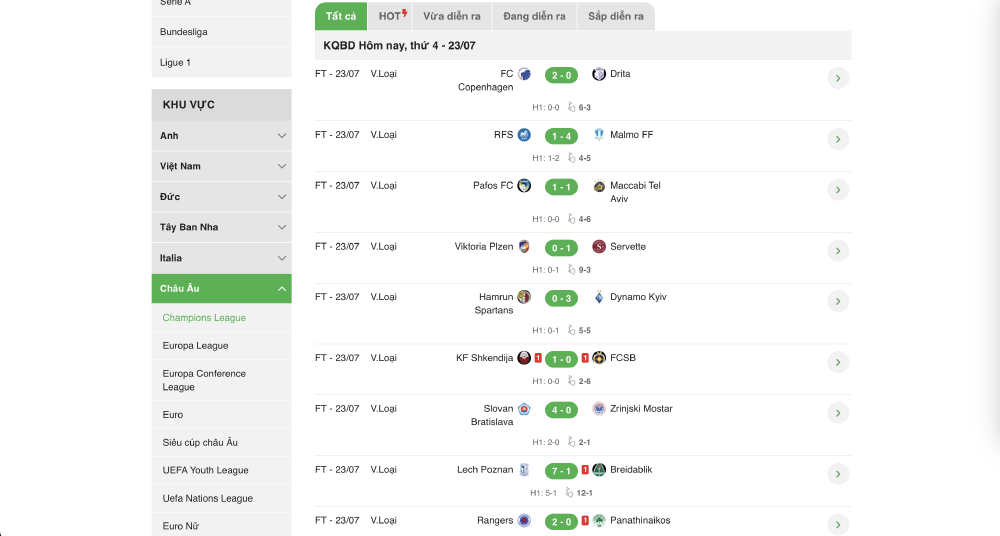Collapse the Châu Âu region section
The image size is (1000, 536).
pos(282,289)
